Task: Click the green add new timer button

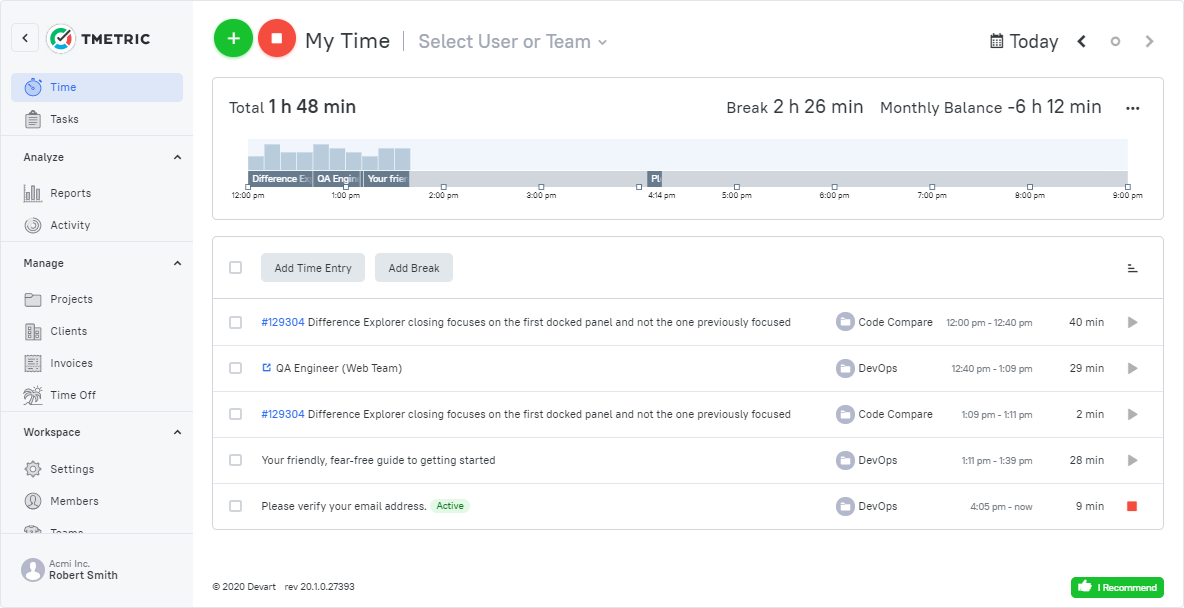Action: [x=233, y=38]
